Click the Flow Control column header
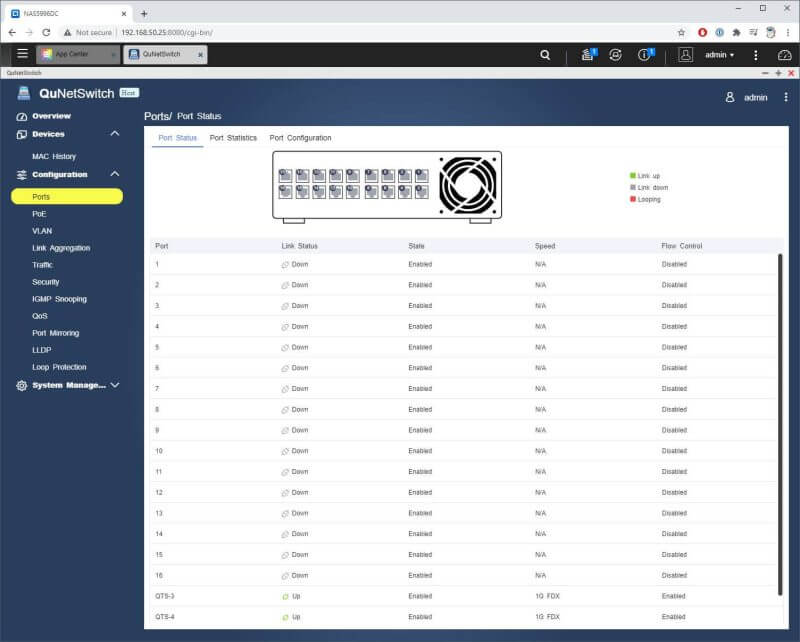This screenshot has height=642, width=800. coord(682,246)
